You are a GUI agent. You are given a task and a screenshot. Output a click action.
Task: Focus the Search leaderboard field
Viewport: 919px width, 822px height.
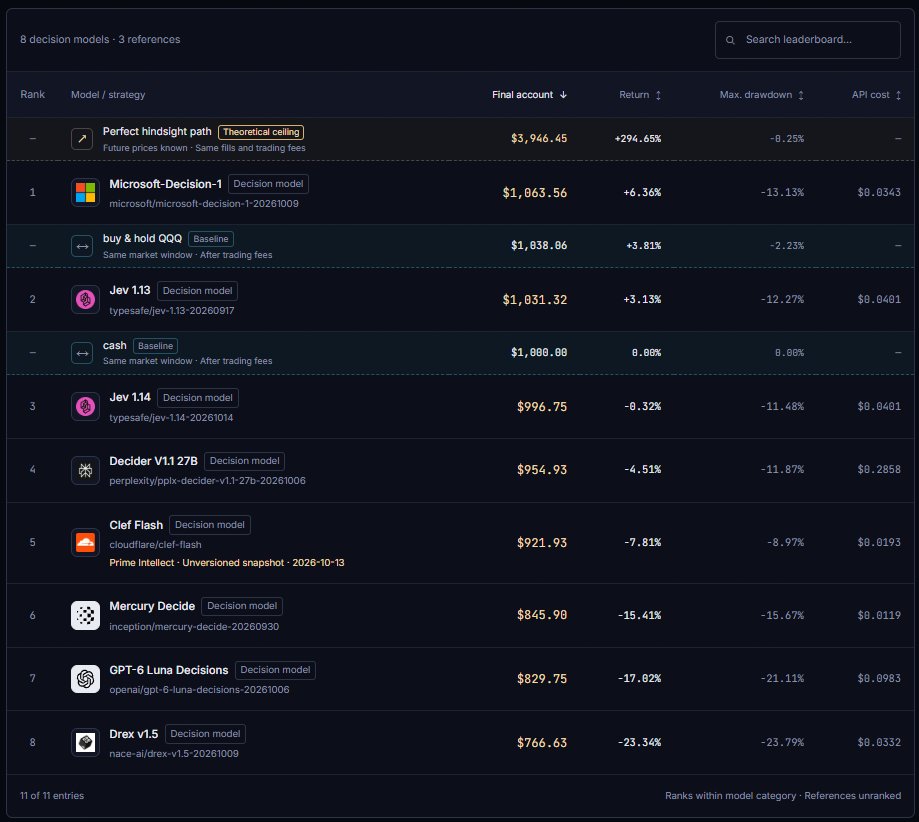tap(808, 40)
